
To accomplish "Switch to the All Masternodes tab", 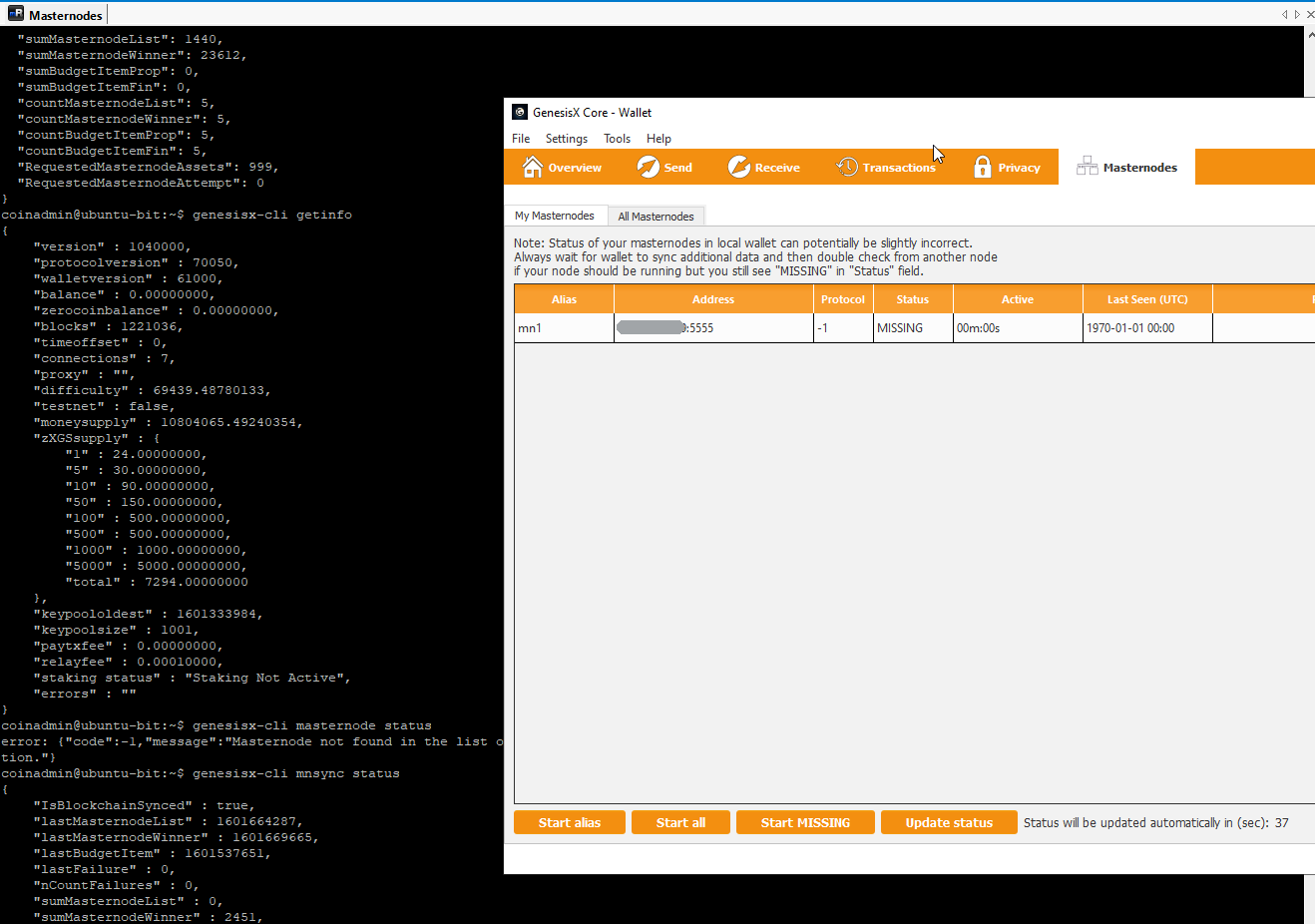I will [656, 217].
